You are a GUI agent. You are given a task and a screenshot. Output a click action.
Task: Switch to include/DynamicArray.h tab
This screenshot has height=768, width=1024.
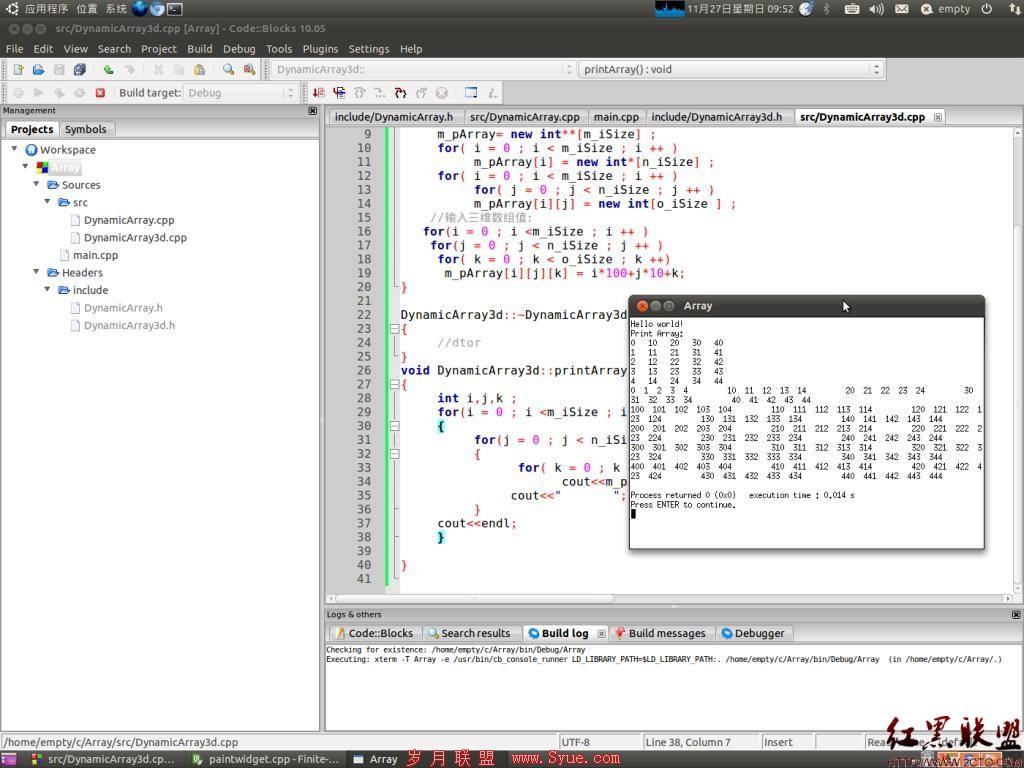393,117
